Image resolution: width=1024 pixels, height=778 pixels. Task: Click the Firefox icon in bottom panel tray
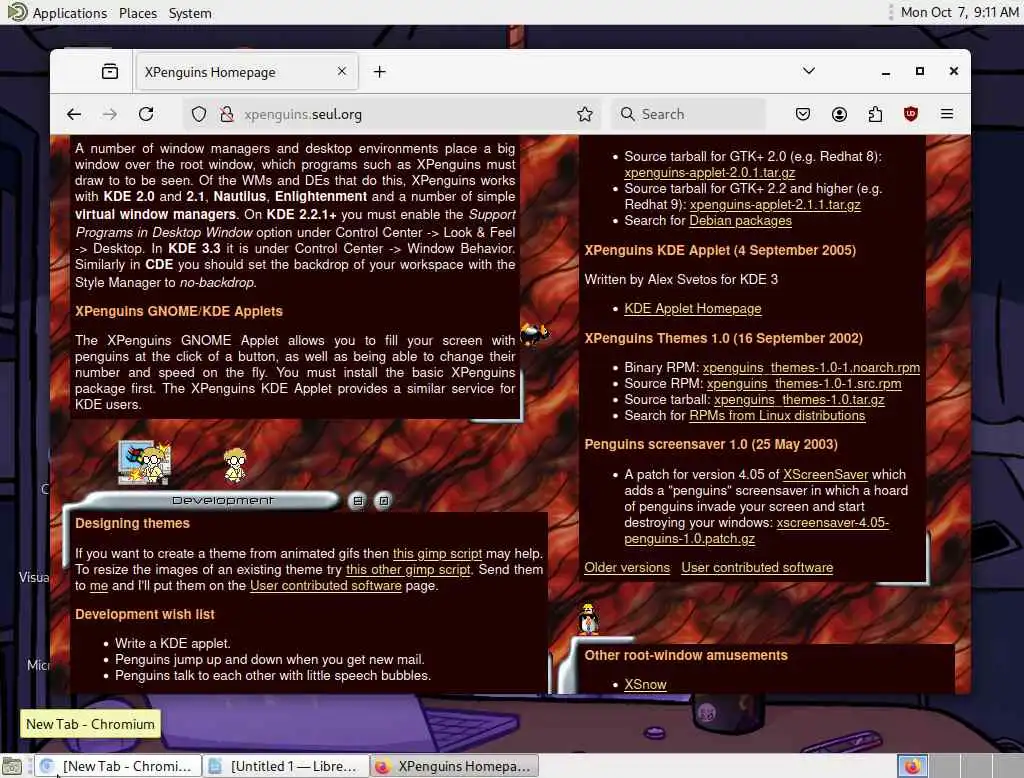click(x=912, y=766)
